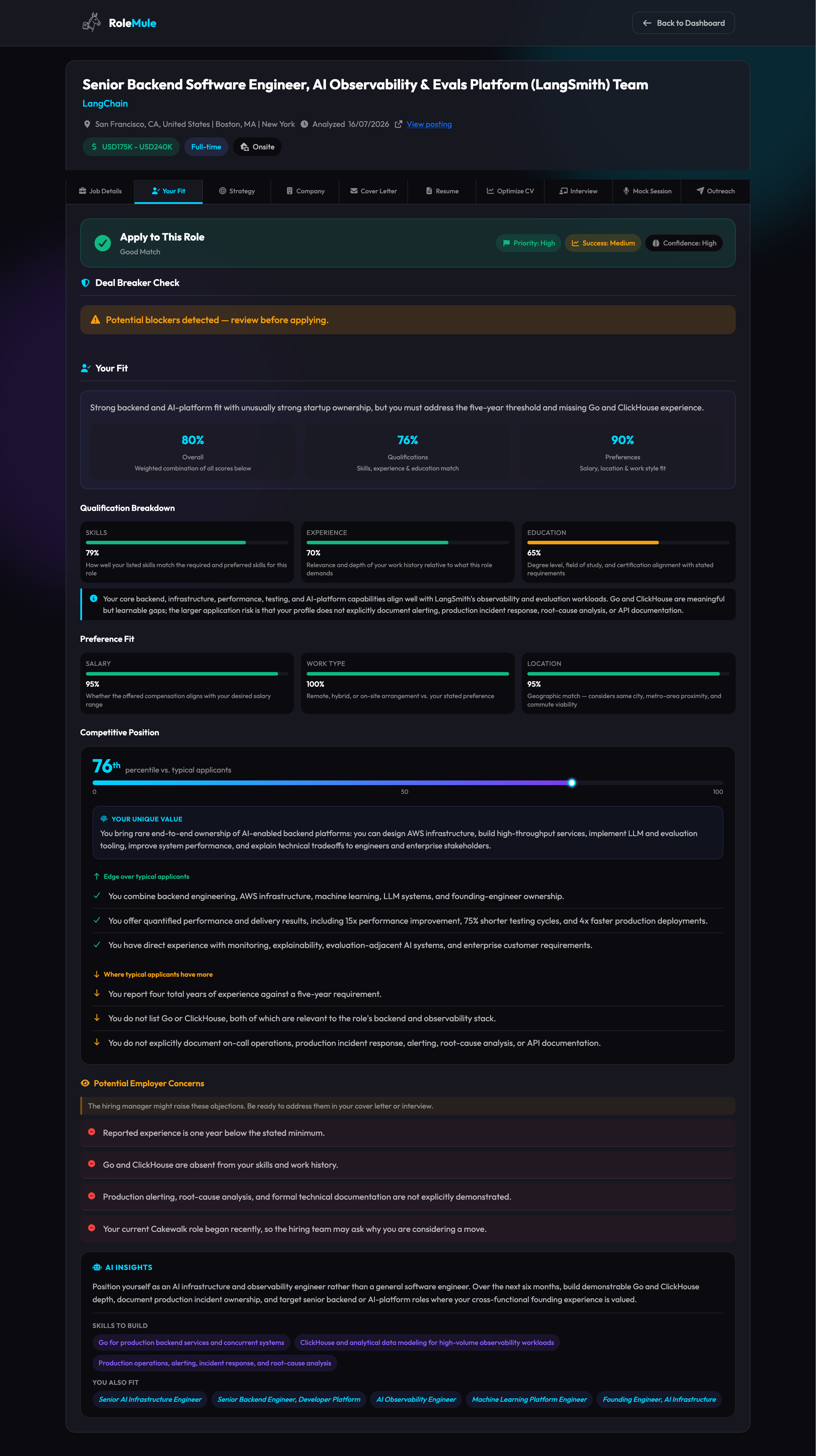The height and width of the screenshot is (1456, 816).
Task: Click the brain icon in Confidence: High badge
Action: [x=655, y=243]
